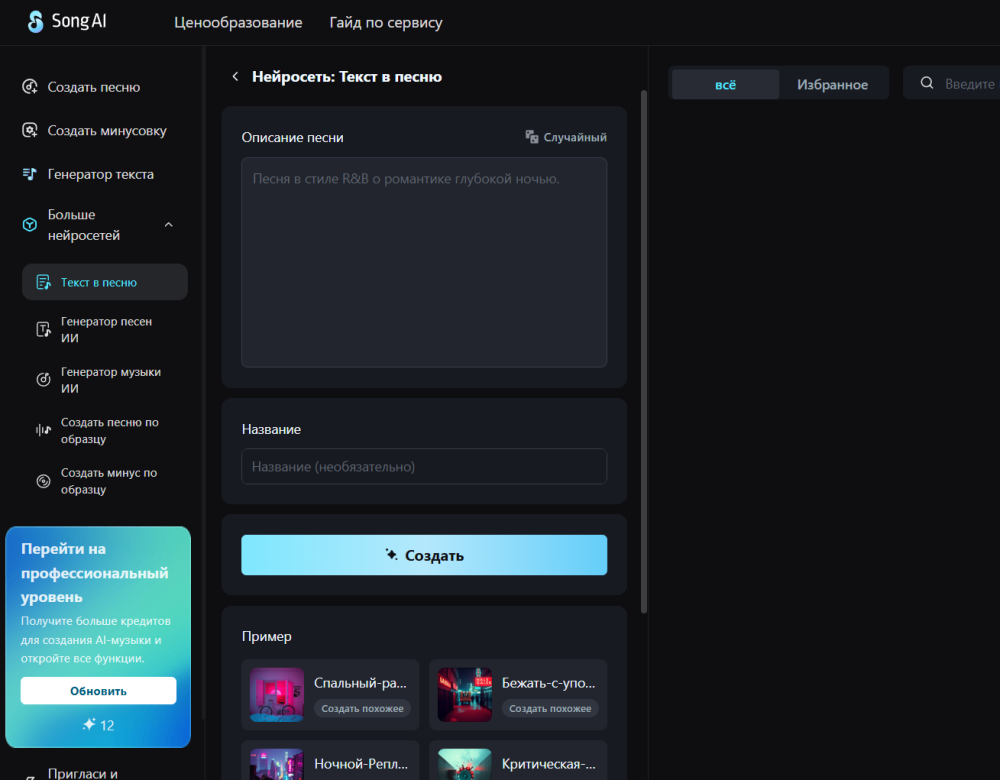The height and width of the screenshot is (780, 1000).
Task: Click Создать похожее under Бежать-с-упо...
Action: pos(550,708)
